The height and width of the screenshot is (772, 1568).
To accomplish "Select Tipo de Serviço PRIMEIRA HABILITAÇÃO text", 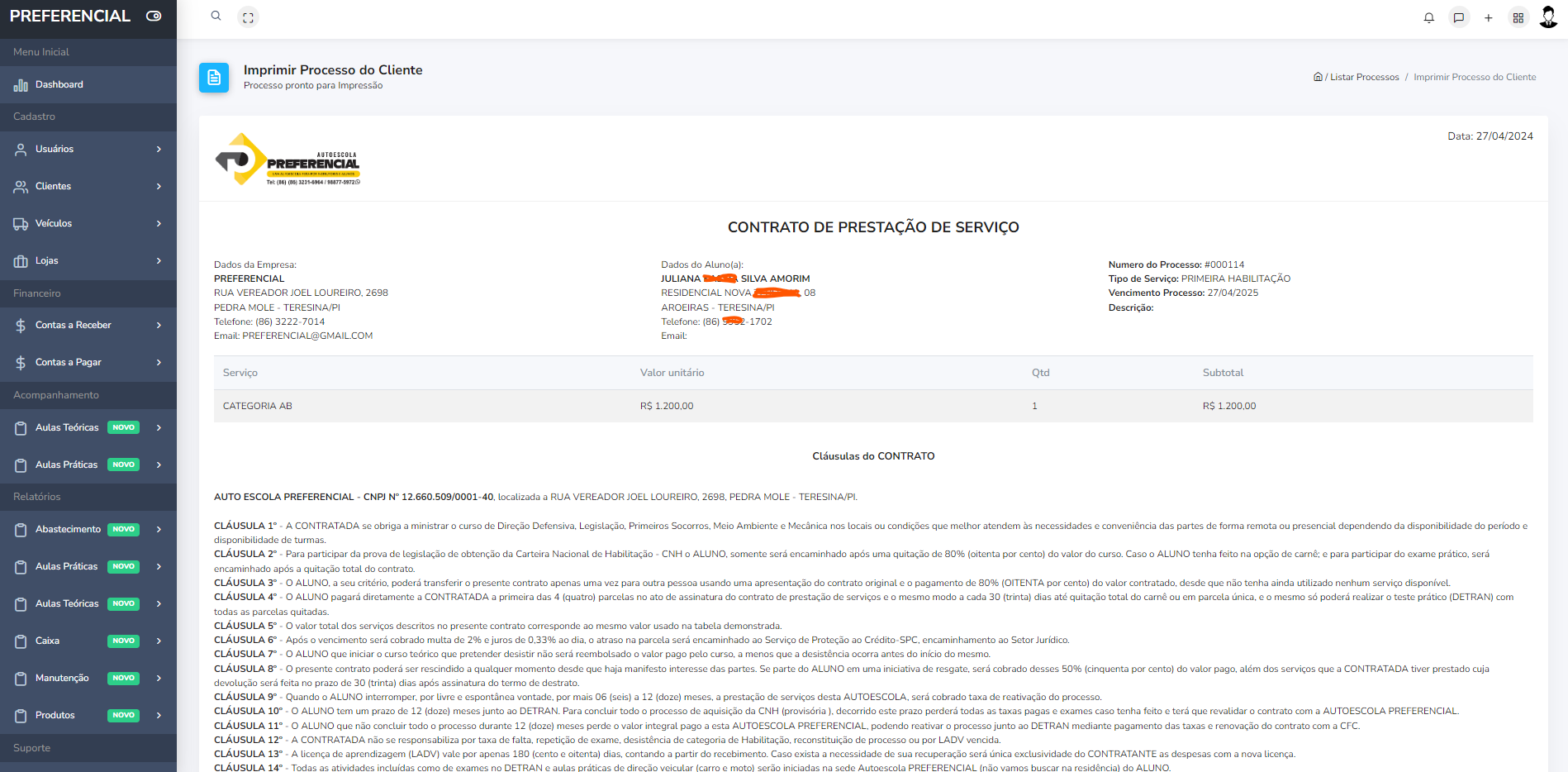I will coord(1200,279).
